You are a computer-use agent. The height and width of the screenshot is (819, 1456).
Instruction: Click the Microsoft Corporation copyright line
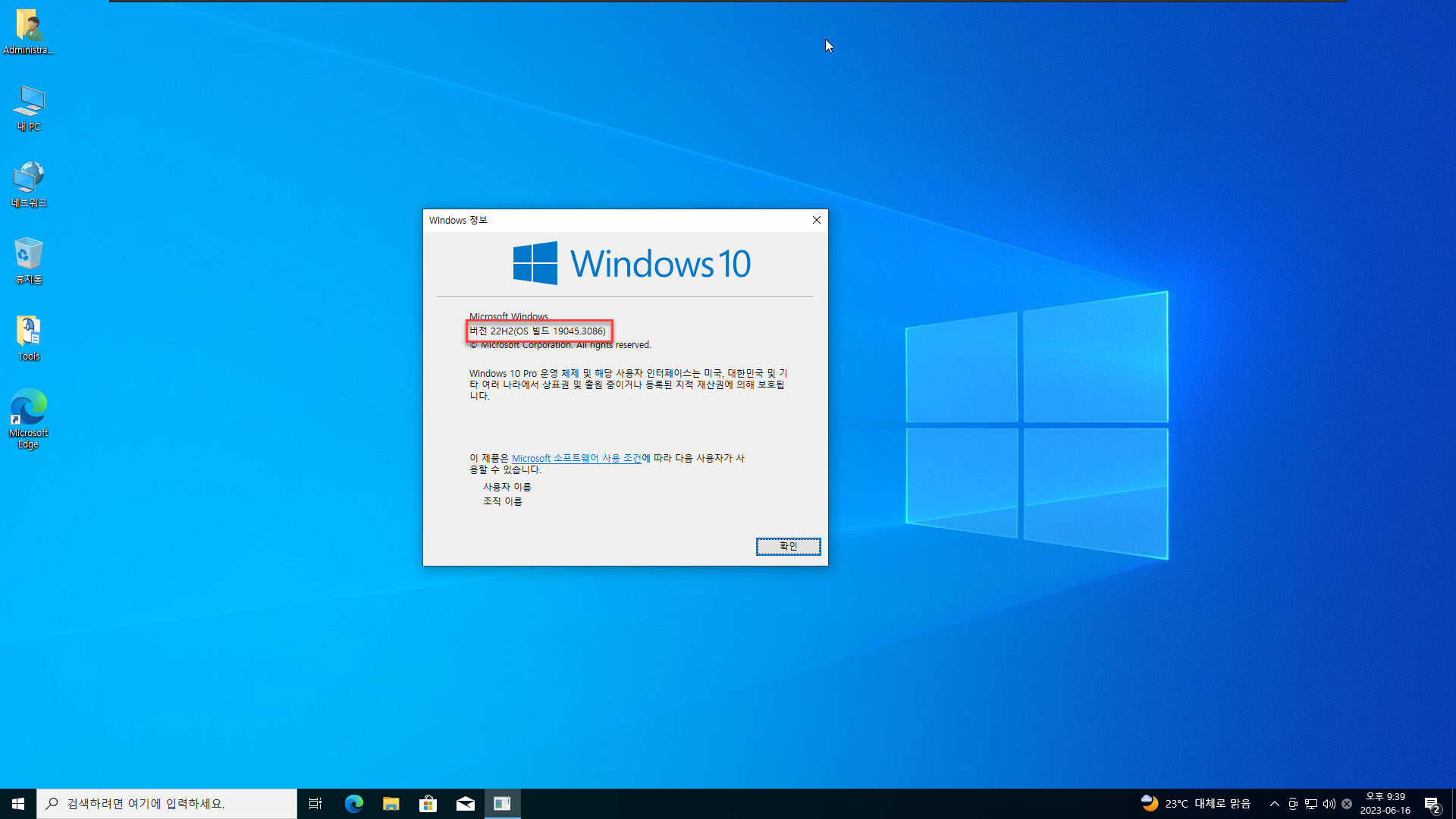tap(560, 345)
